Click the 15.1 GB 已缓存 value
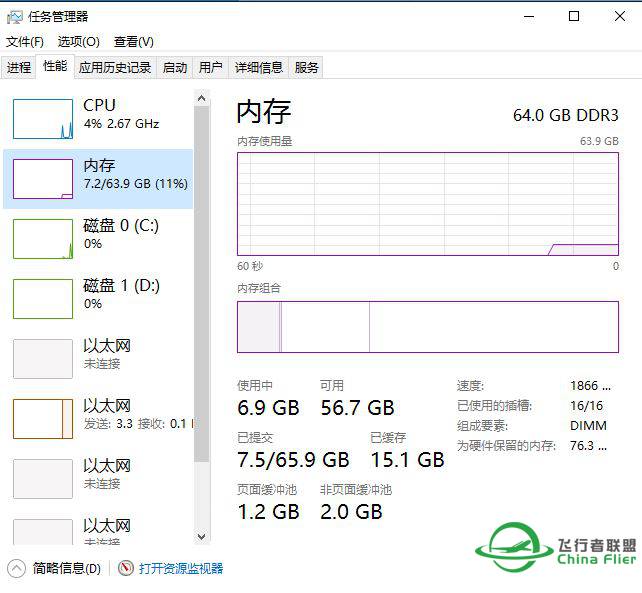 [x=407, y=460]
